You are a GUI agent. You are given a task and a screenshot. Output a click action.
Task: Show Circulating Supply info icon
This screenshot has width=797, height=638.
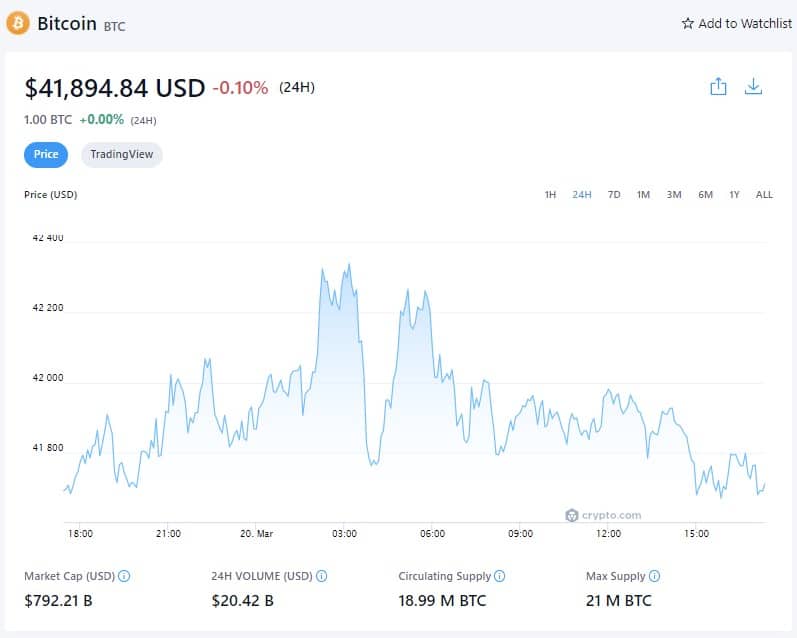[500, 576]
